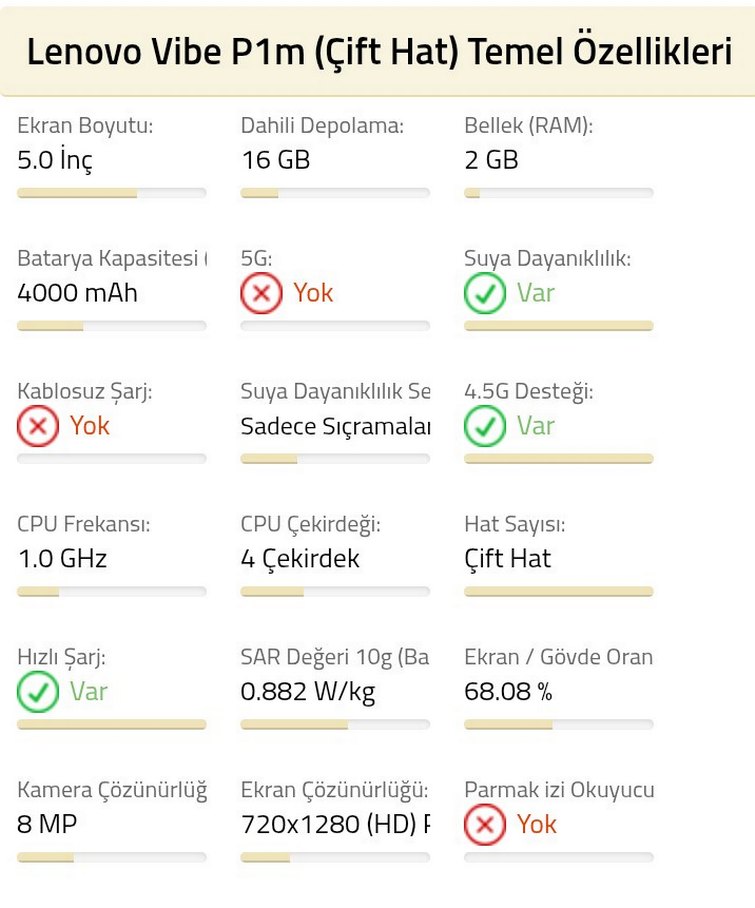Click the Ekran Boyutu progress bar

pyautogui.click(x=112, y=193)
